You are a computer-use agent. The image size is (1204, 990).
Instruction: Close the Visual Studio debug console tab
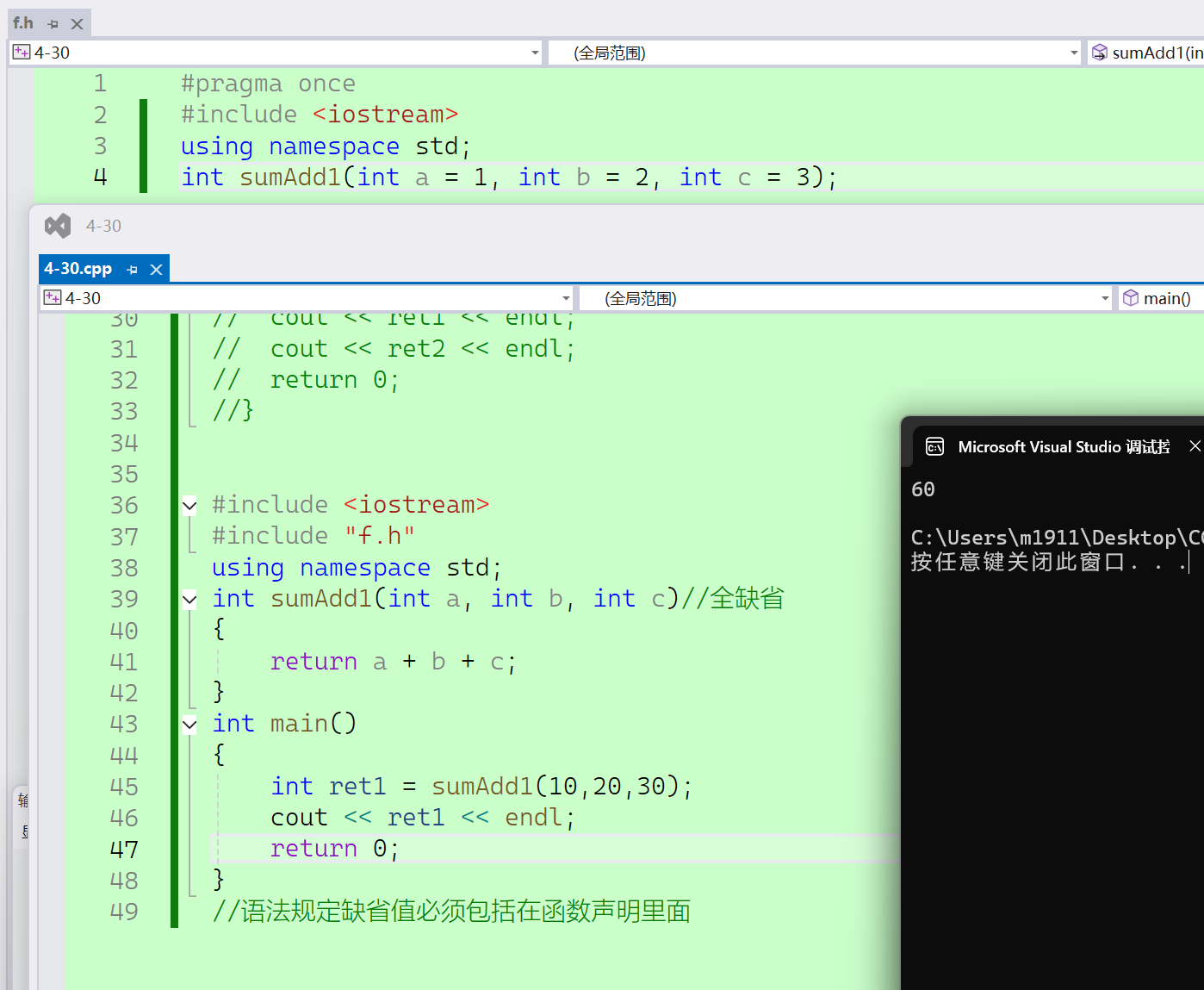click(x=1195, y=445)
